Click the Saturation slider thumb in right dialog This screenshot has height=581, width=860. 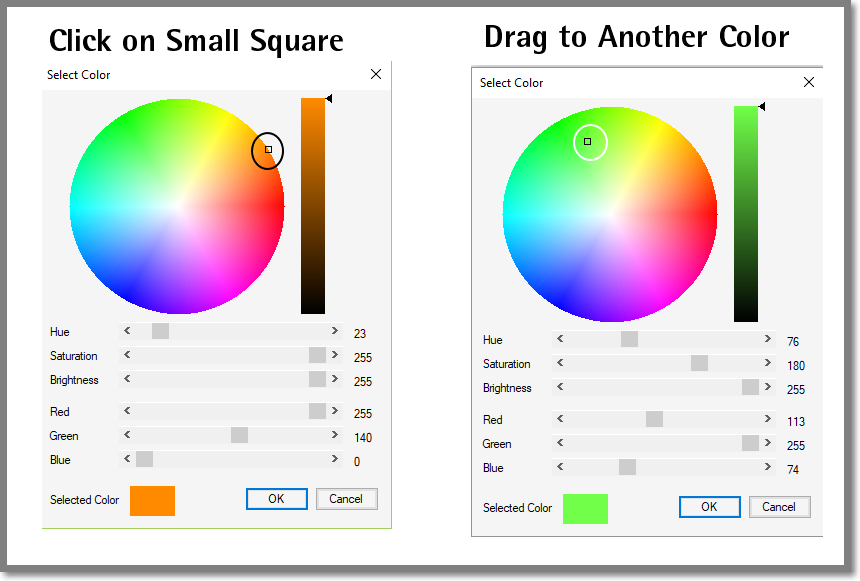point(699,363)
